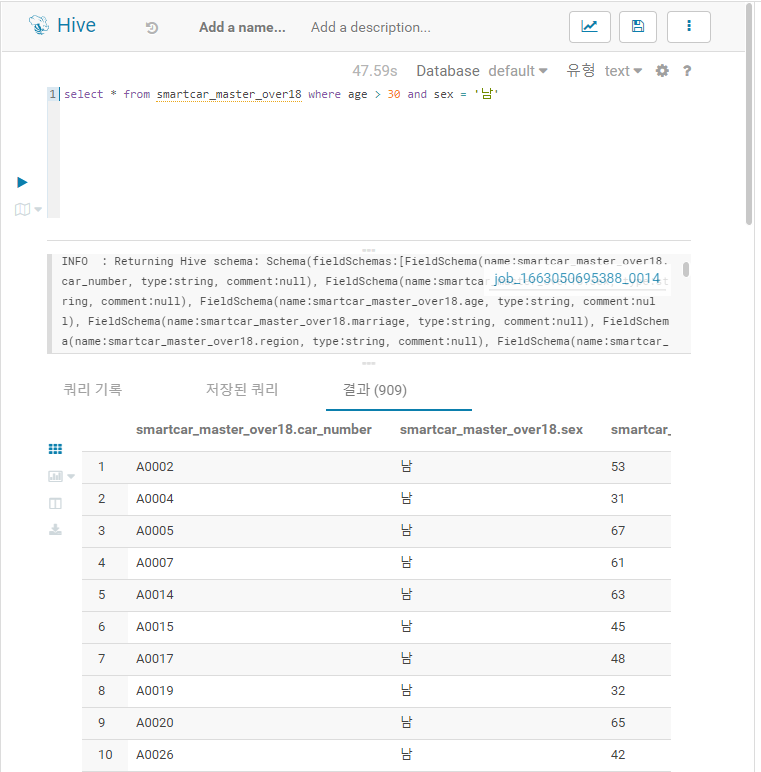Screen dimensions: 761x772
Task: Sort by smartcar_master_over18.sex column header
Action: pyautogui.click(x=491, y=430)
